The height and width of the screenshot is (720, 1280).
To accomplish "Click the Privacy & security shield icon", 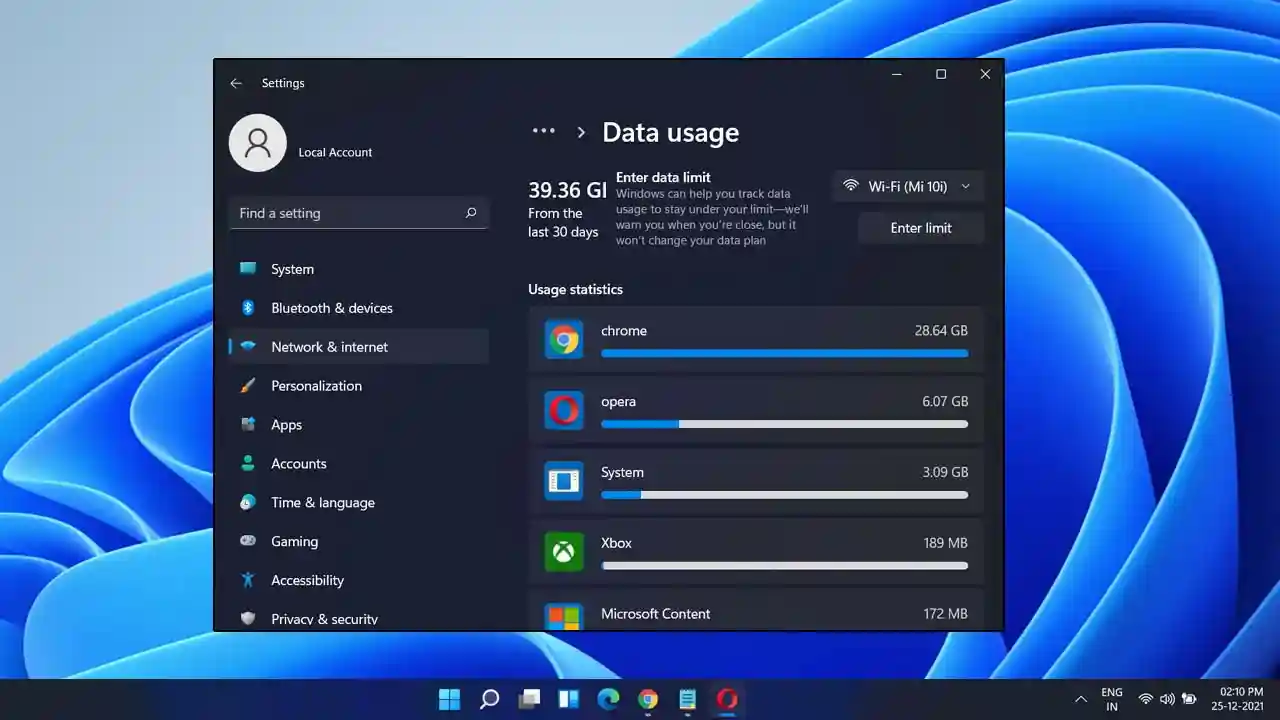I will click(248, 619).
